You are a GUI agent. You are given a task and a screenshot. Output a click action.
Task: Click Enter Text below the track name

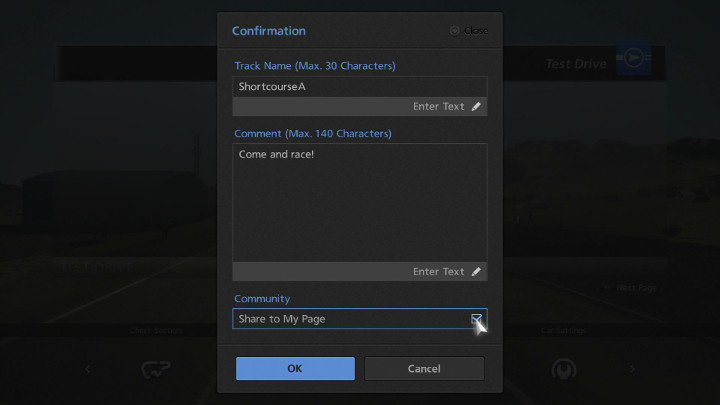click(x=439, y=106)
